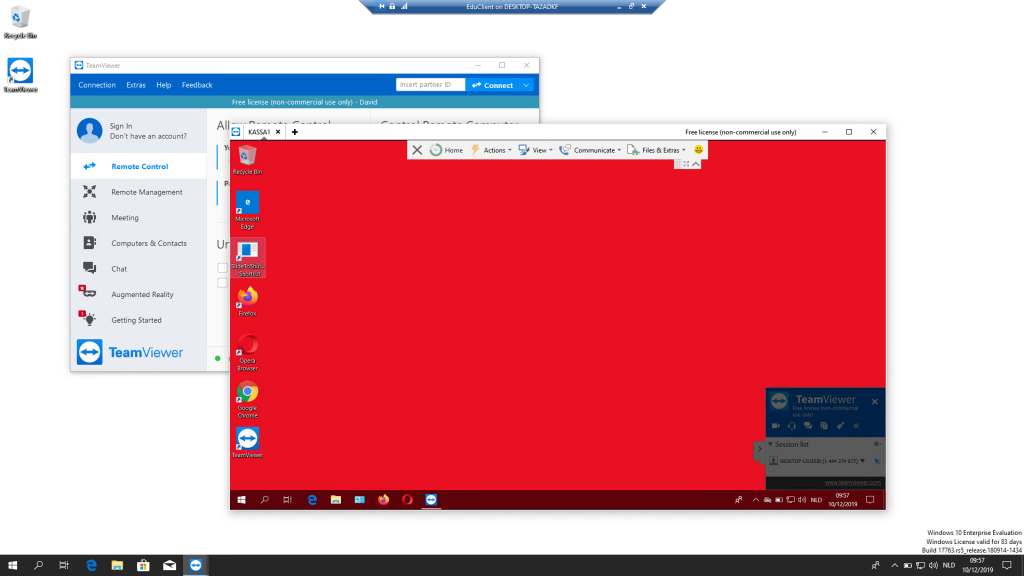Click the user avatar icon next to Sign In
The height and width of the screenshot is (576, 1024).
coord(89,131)
